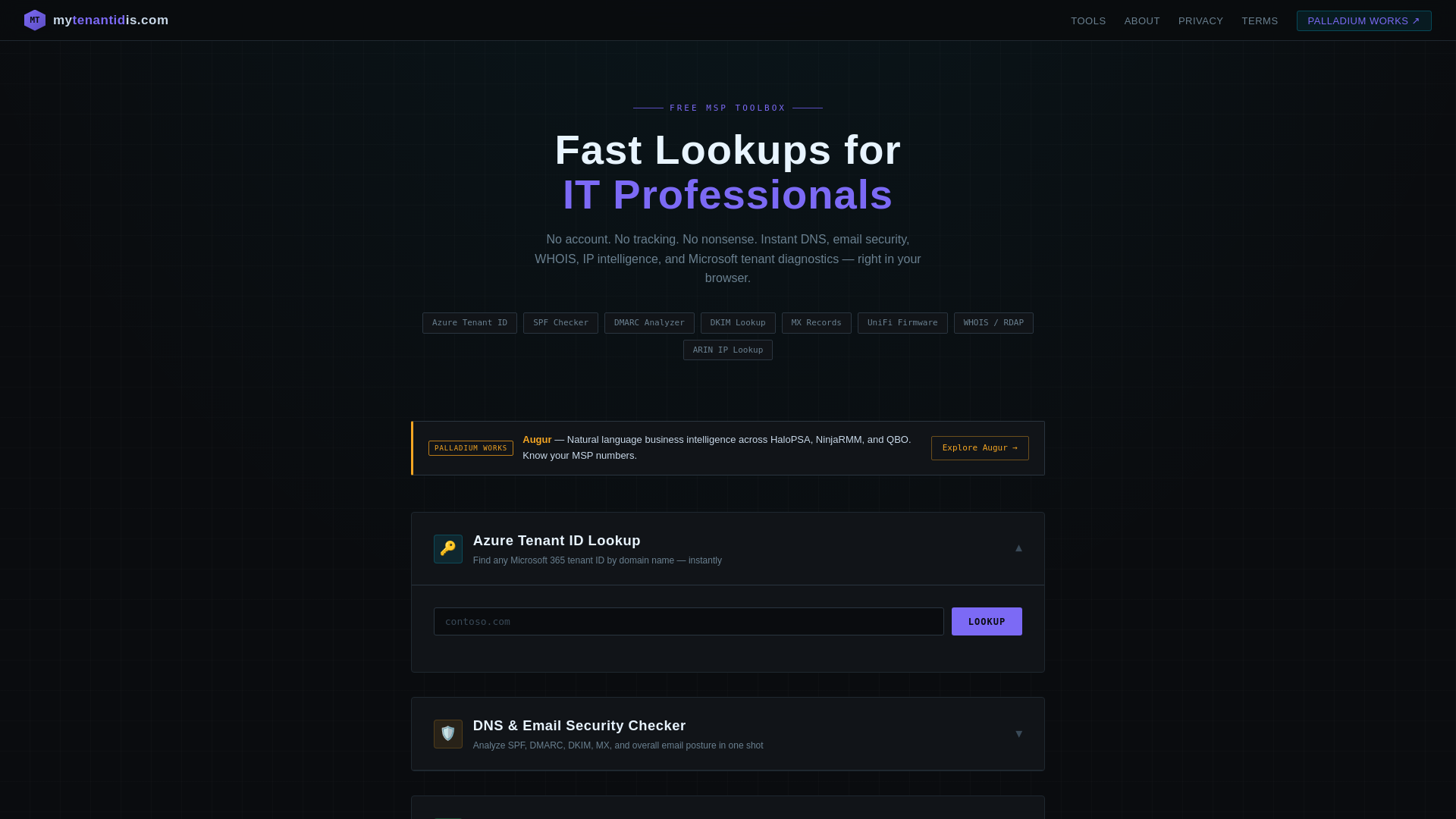Select the ARIN IP Lookup tag
The image size is (1456, 819).
(x=728, y=350)
